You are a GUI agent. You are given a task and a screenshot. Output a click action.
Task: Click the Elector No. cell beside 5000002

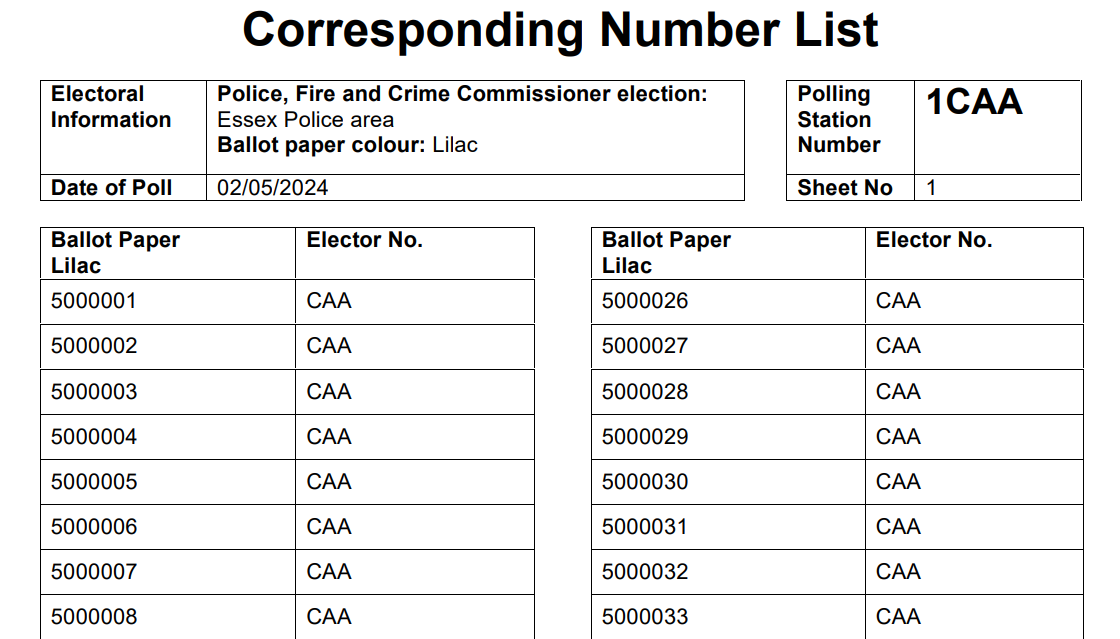(x=329, y=346)
